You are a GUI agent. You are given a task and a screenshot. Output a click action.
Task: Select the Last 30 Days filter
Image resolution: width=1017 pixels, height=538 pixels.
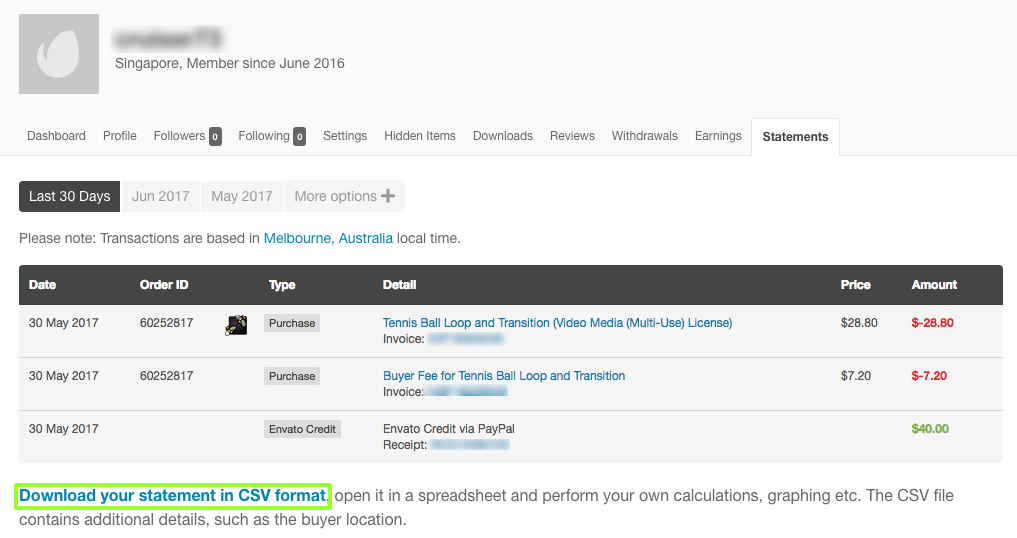[x=69, y=196]
